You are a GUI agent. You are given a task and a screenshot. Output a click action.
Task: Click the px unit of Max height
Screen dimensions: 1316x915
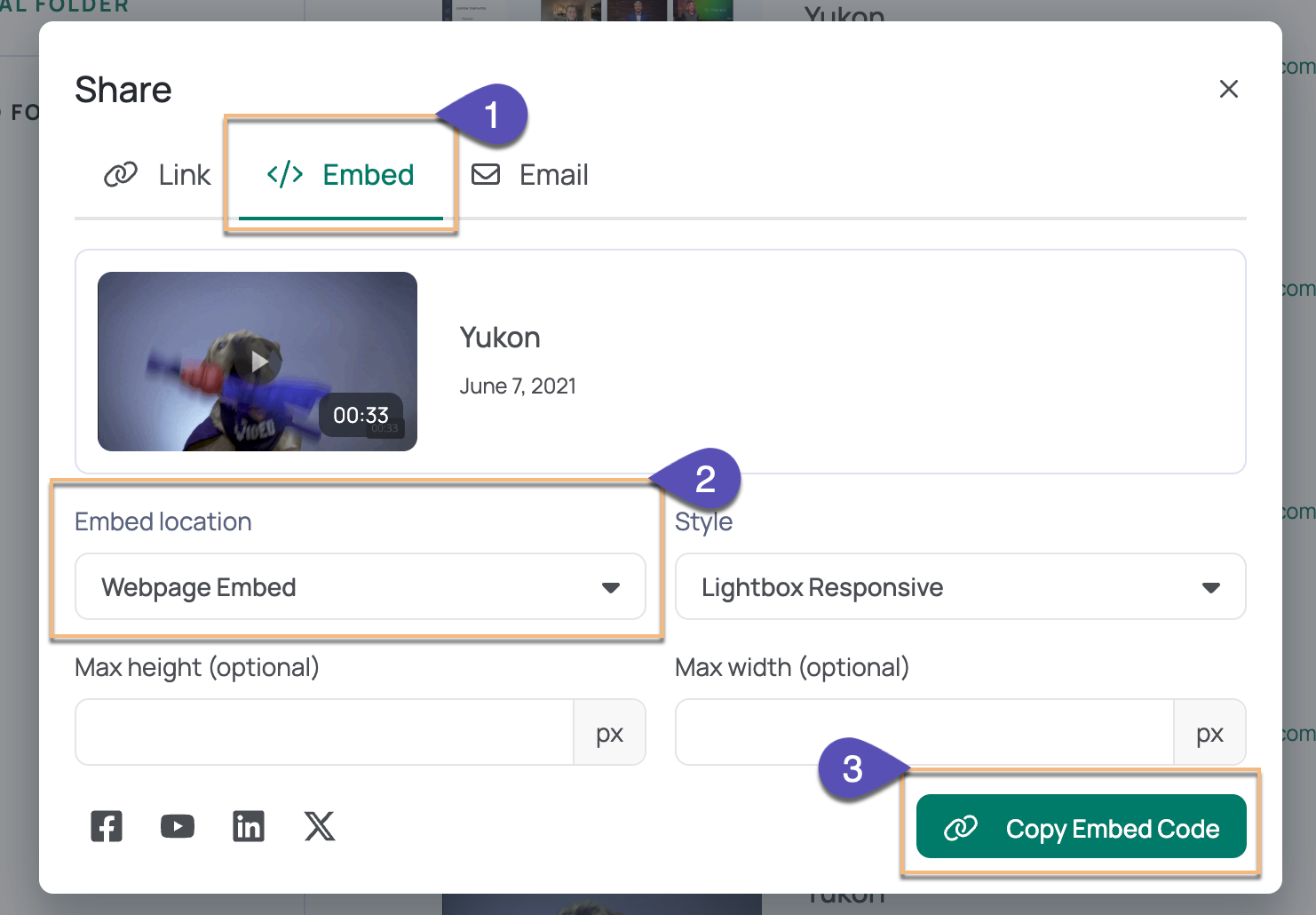[x=610, y=732]
